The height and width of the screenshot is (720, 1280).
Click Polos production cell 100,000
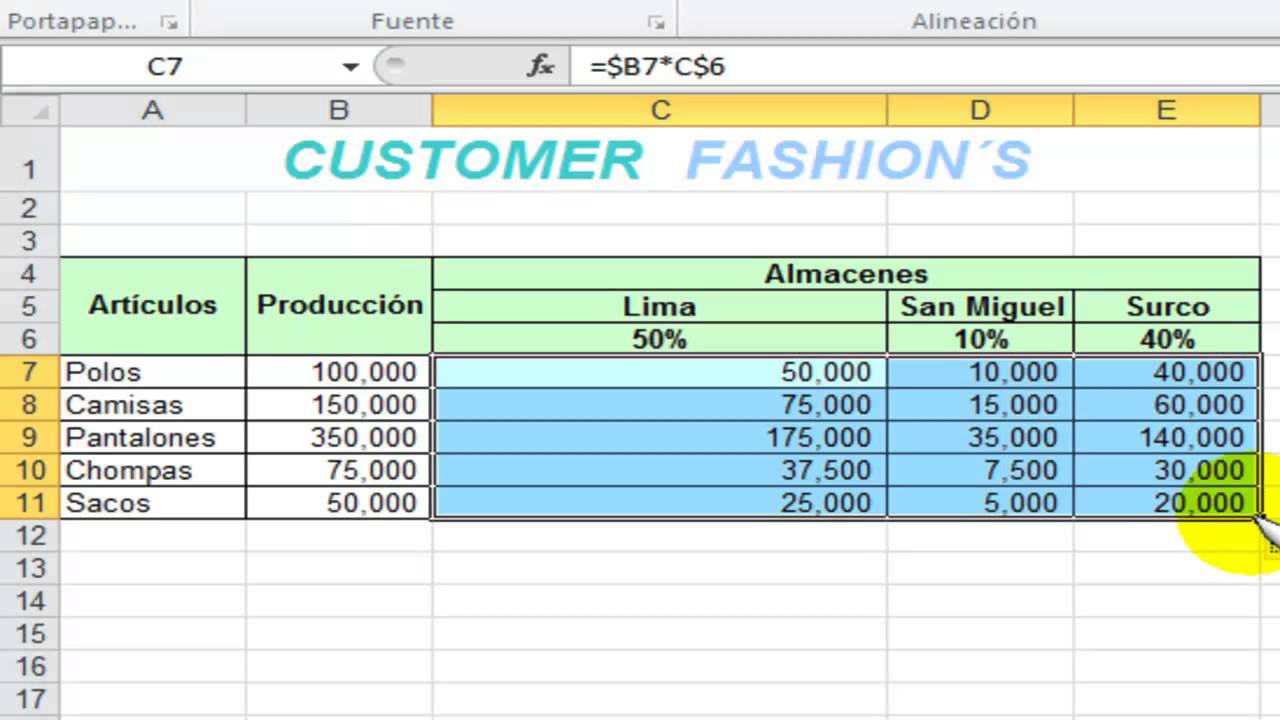[339, 372]
